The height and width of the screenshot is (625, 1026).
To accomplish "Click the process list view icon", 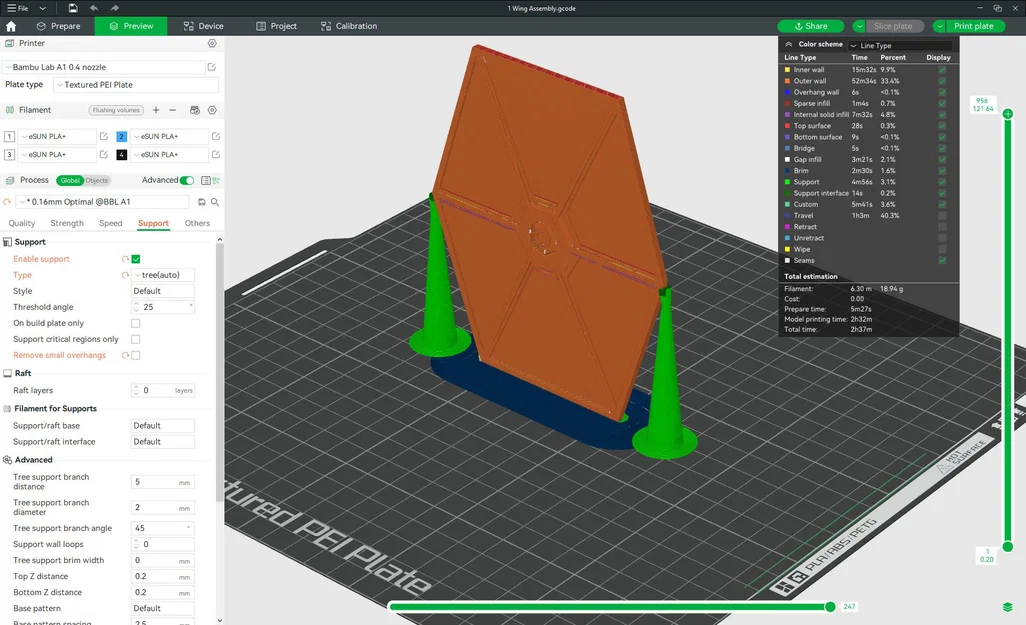I will (205, 180).
